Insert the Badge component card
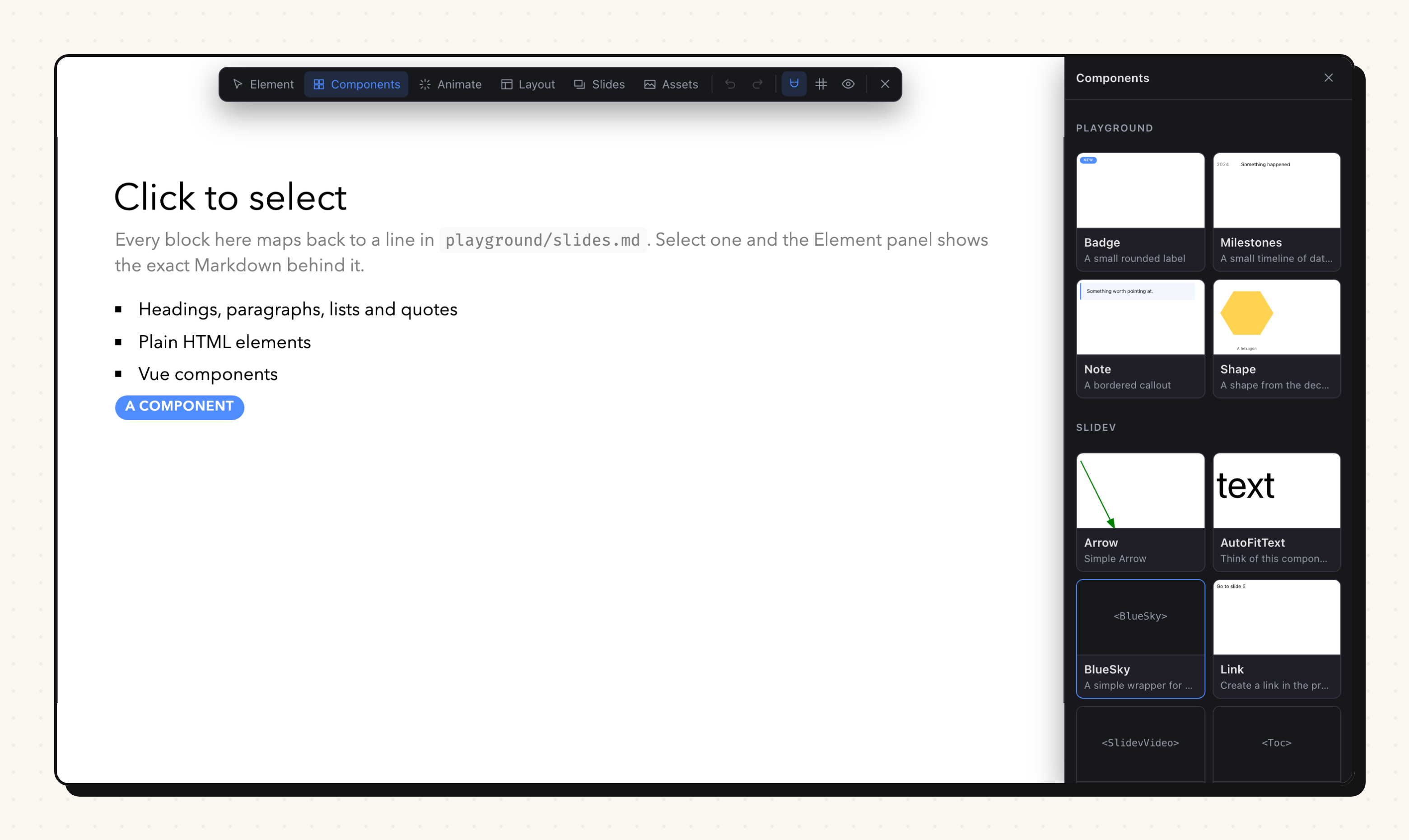This screenshot has height=840, width=1409. click(1140, 212)
